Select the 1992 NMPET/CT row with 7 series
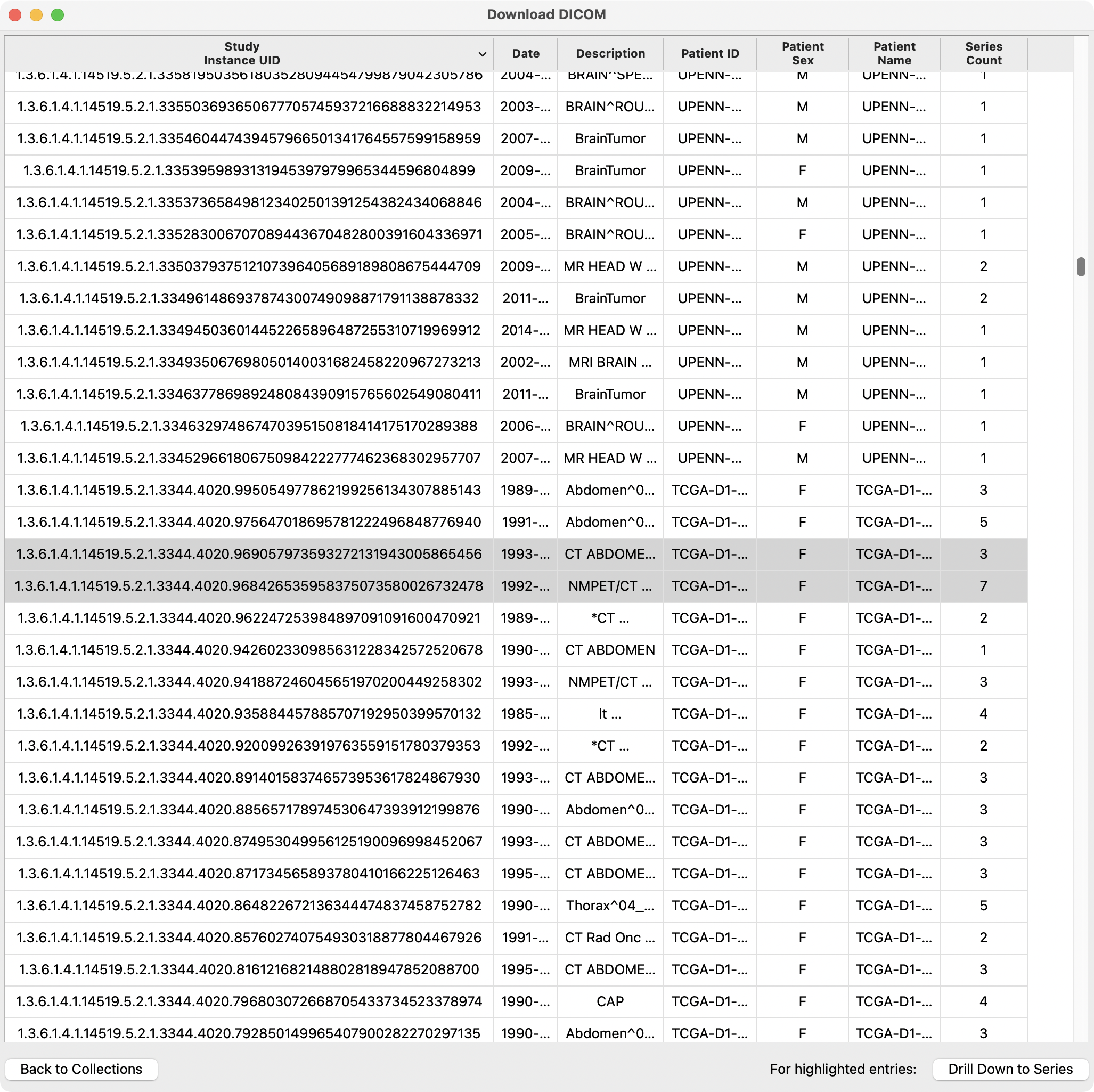1094x1092 pixels. coord(609,586)
